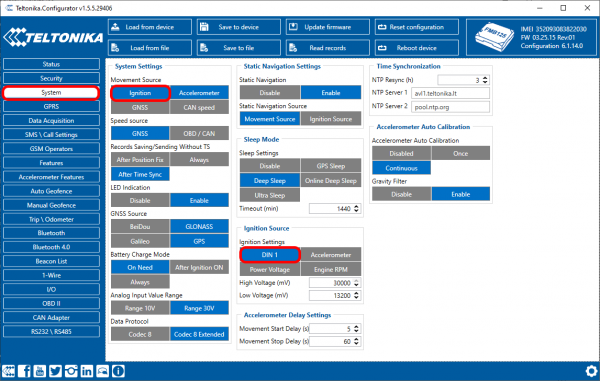Open the Auto Geofence section
The image size is (600, 381).
[51, 191]
